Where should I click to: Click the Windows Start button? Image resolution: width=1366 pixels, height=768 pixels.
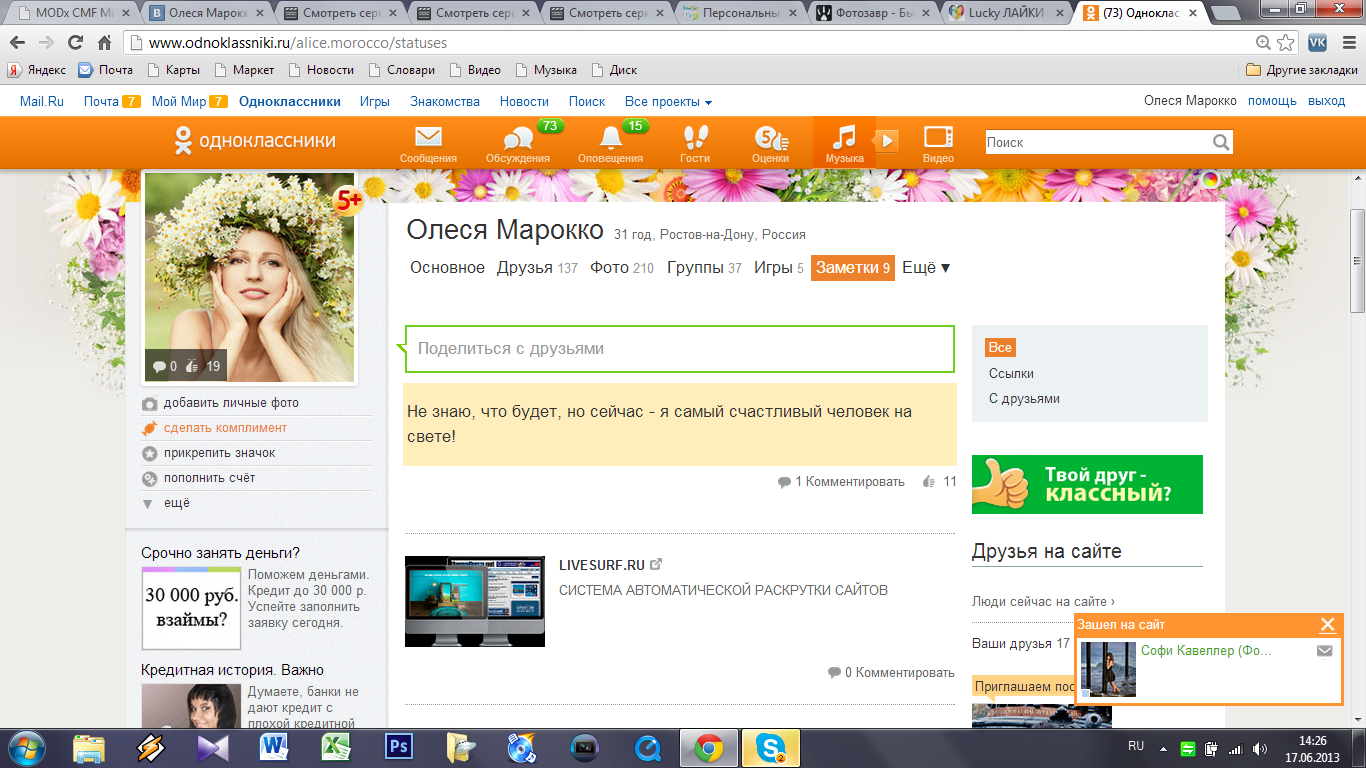[27, 747]
